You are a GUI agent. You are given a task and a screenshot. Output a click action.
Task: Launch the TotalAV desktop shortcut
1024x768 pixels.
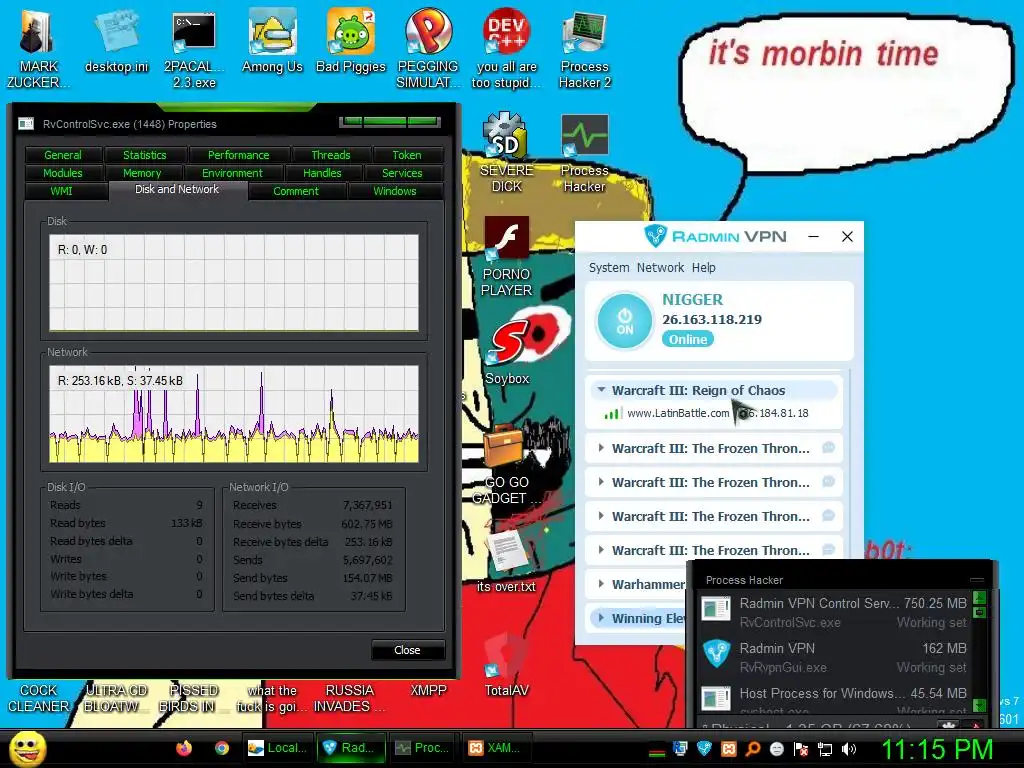[x=506, y=663]
